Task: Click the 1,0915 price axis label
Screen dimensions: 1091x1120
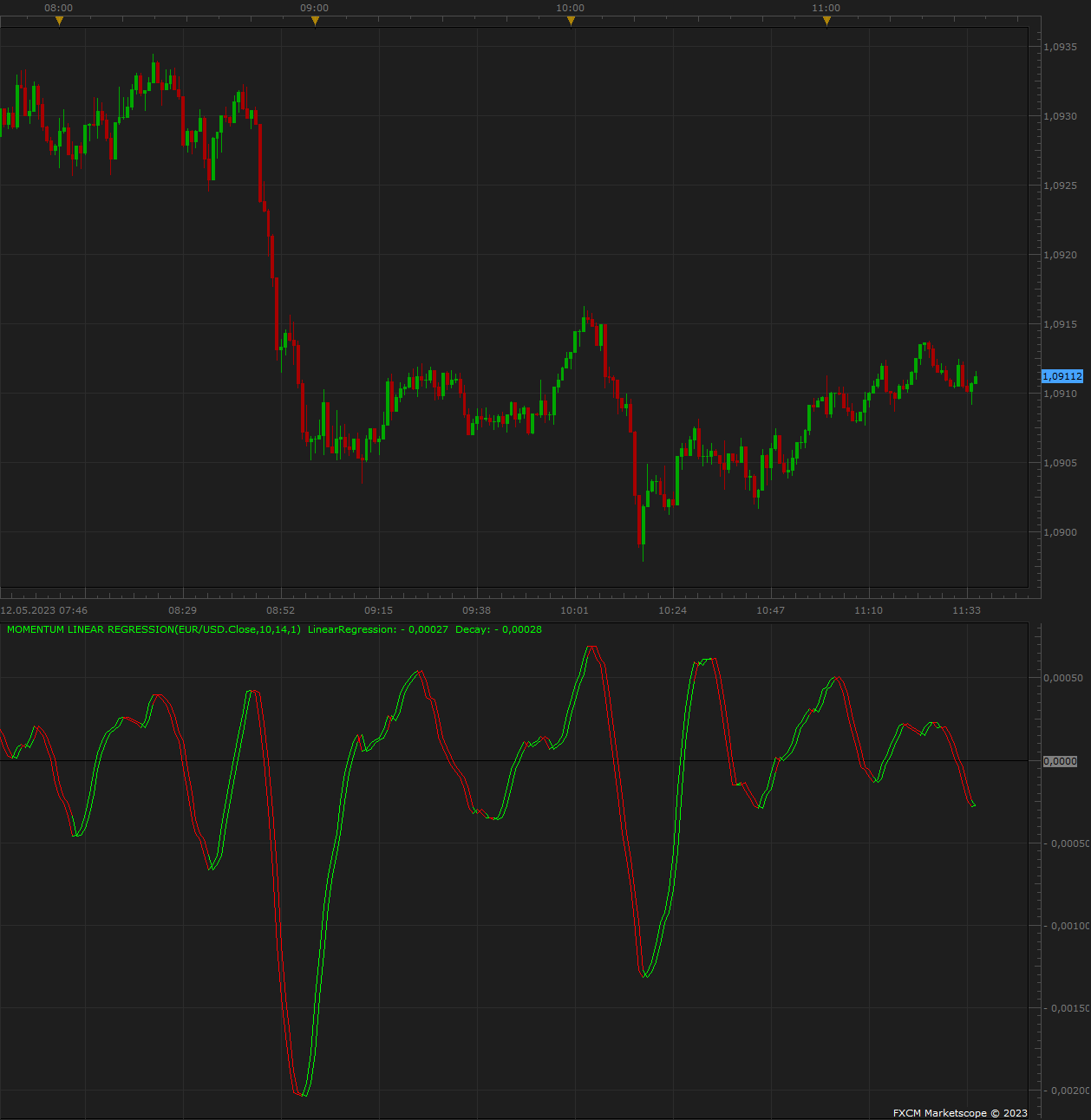Action: pyautogui.click(x=1060, y=324)
